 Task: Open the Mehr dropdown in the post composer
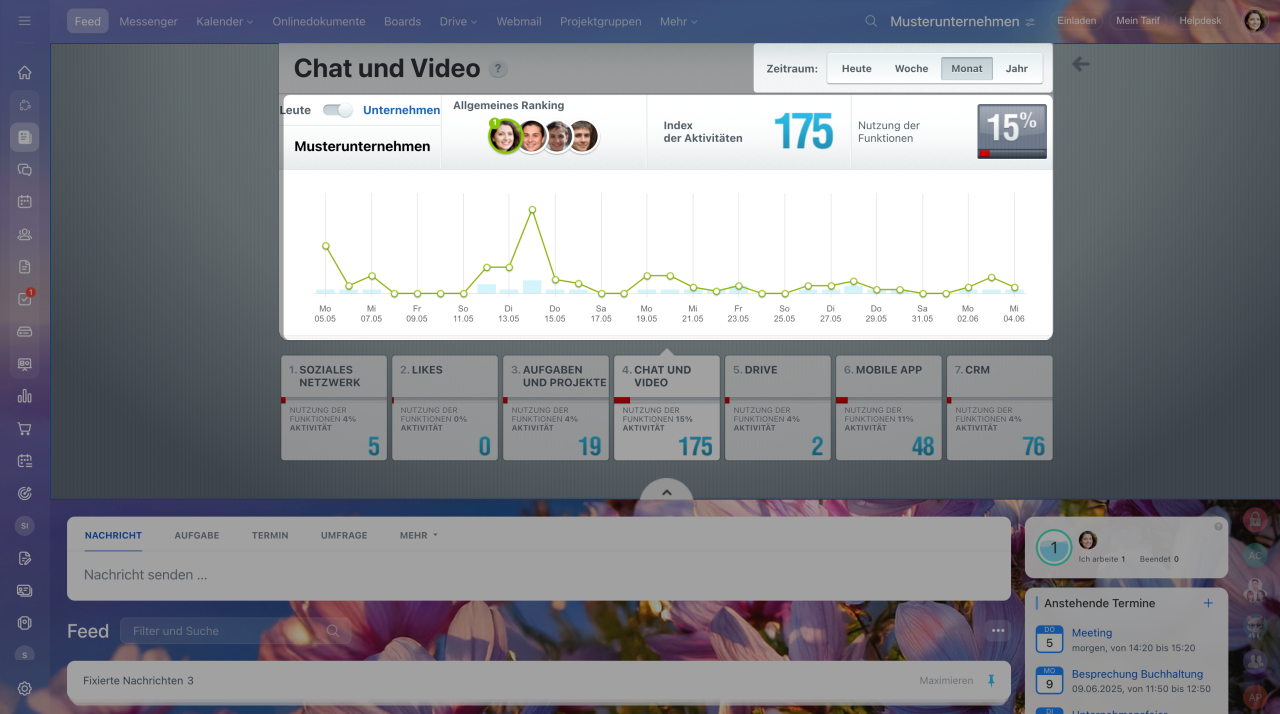pos(419,535)
